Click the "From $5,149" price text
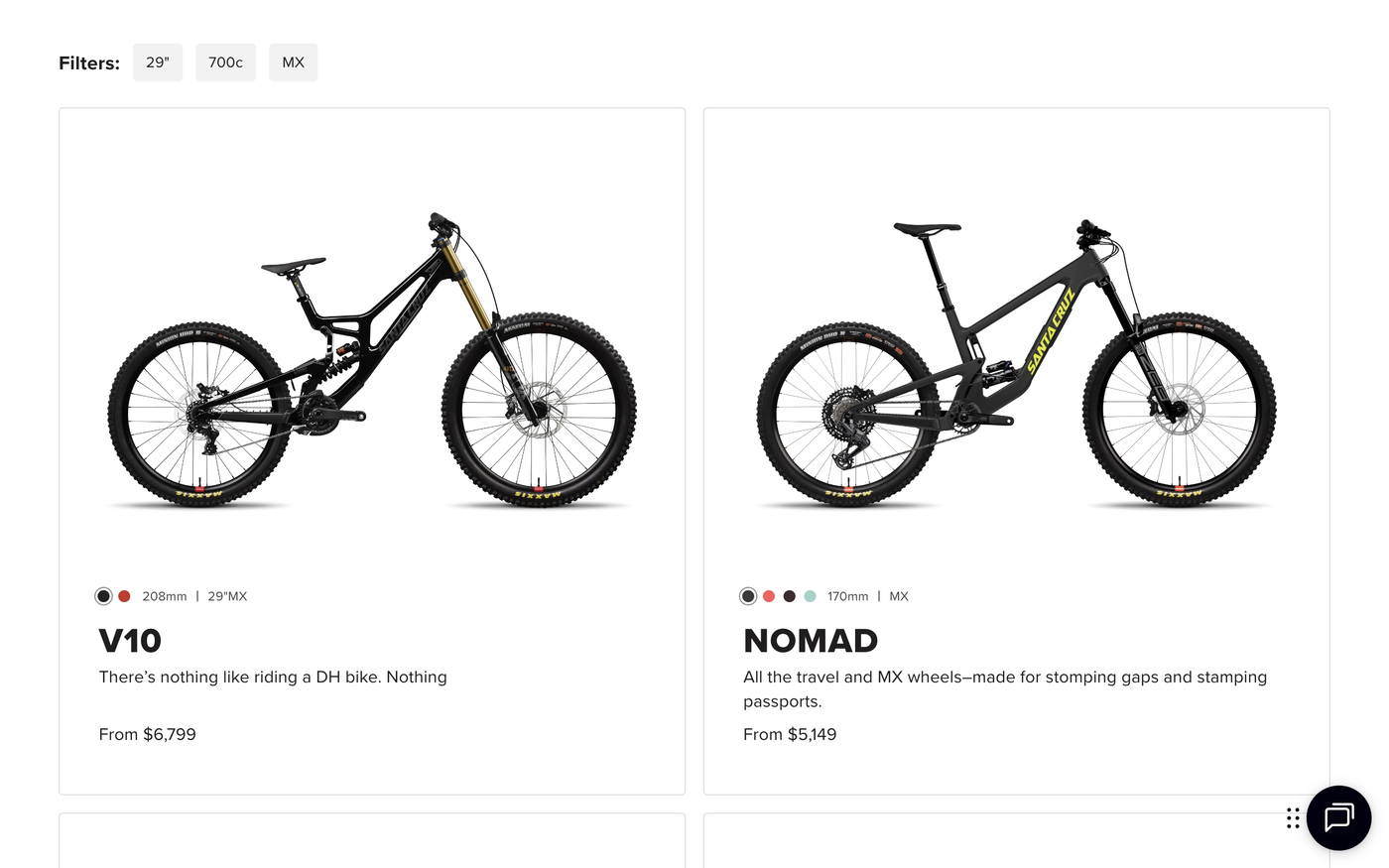 pyautogui.click(x=790, y=733)
